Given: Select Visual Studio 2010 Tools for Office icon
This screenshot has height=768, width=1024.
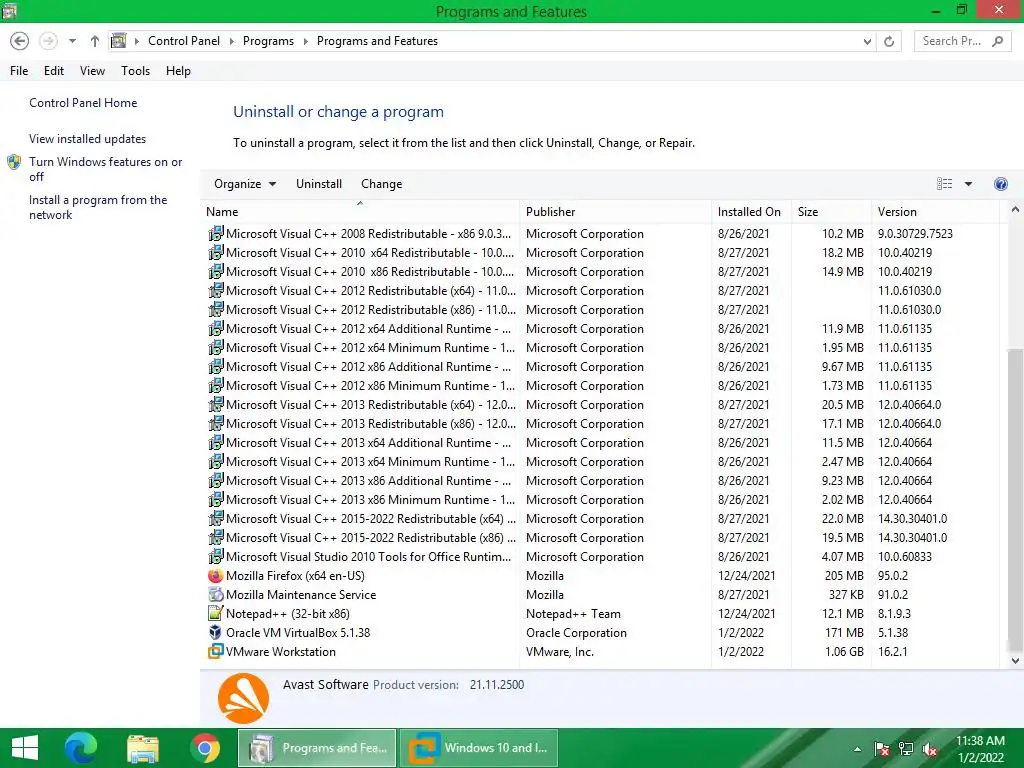Looking at the screenshot, I should click(216, 556).
